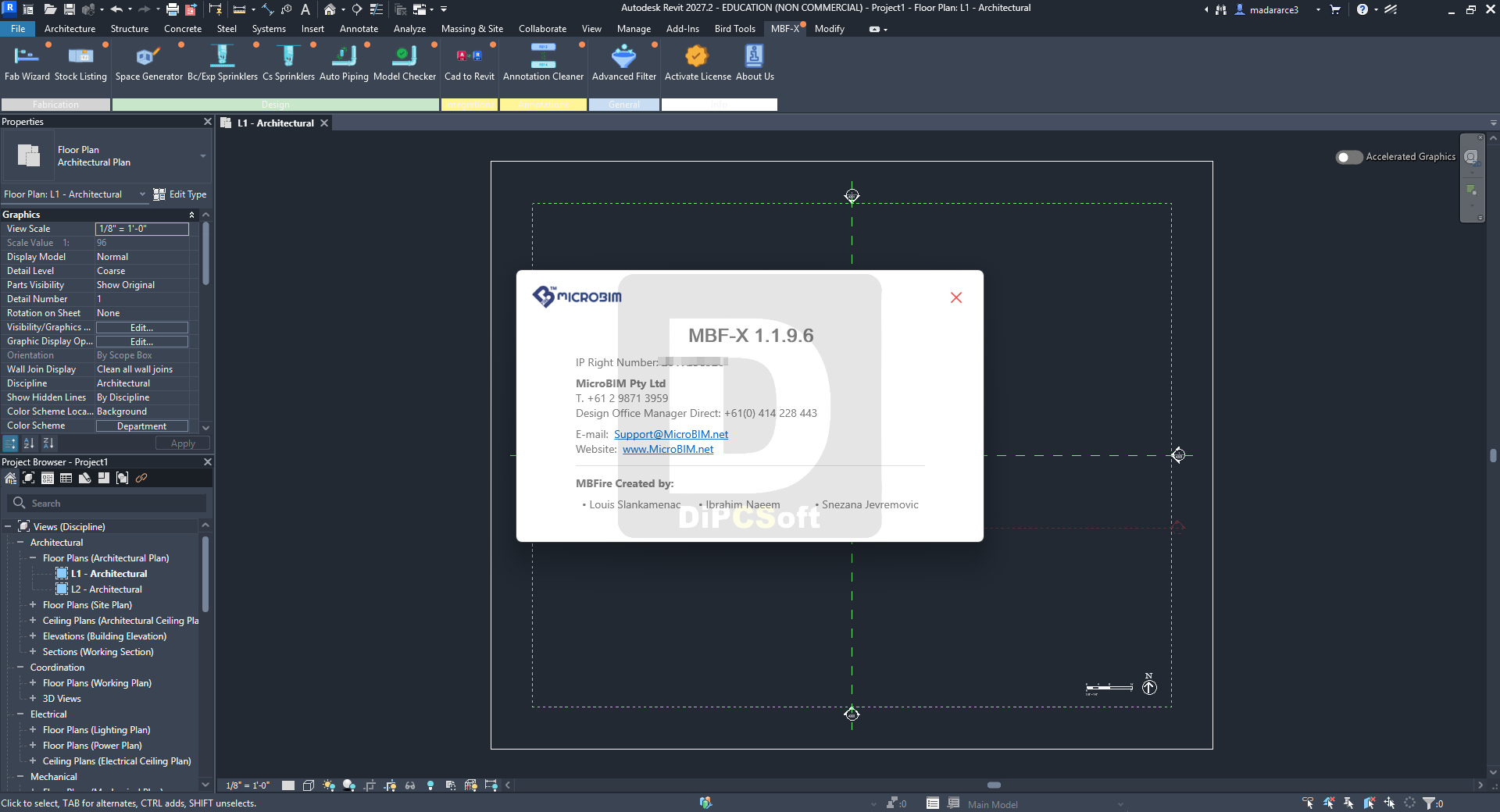This screenshot has height=812, width=1500.
Task: Open the default 3D view house icon
Action: 330,9
